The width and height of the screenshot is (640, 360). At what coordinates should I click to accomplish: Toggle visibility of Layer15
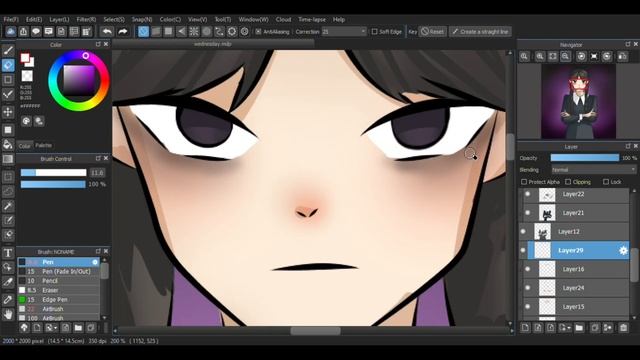click(x=527, y=307)
